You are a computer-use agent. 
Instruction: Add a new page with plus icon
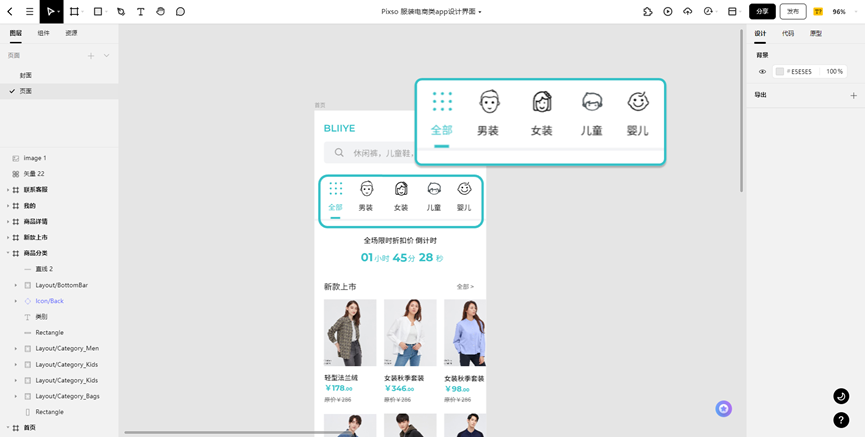[91, 56]
